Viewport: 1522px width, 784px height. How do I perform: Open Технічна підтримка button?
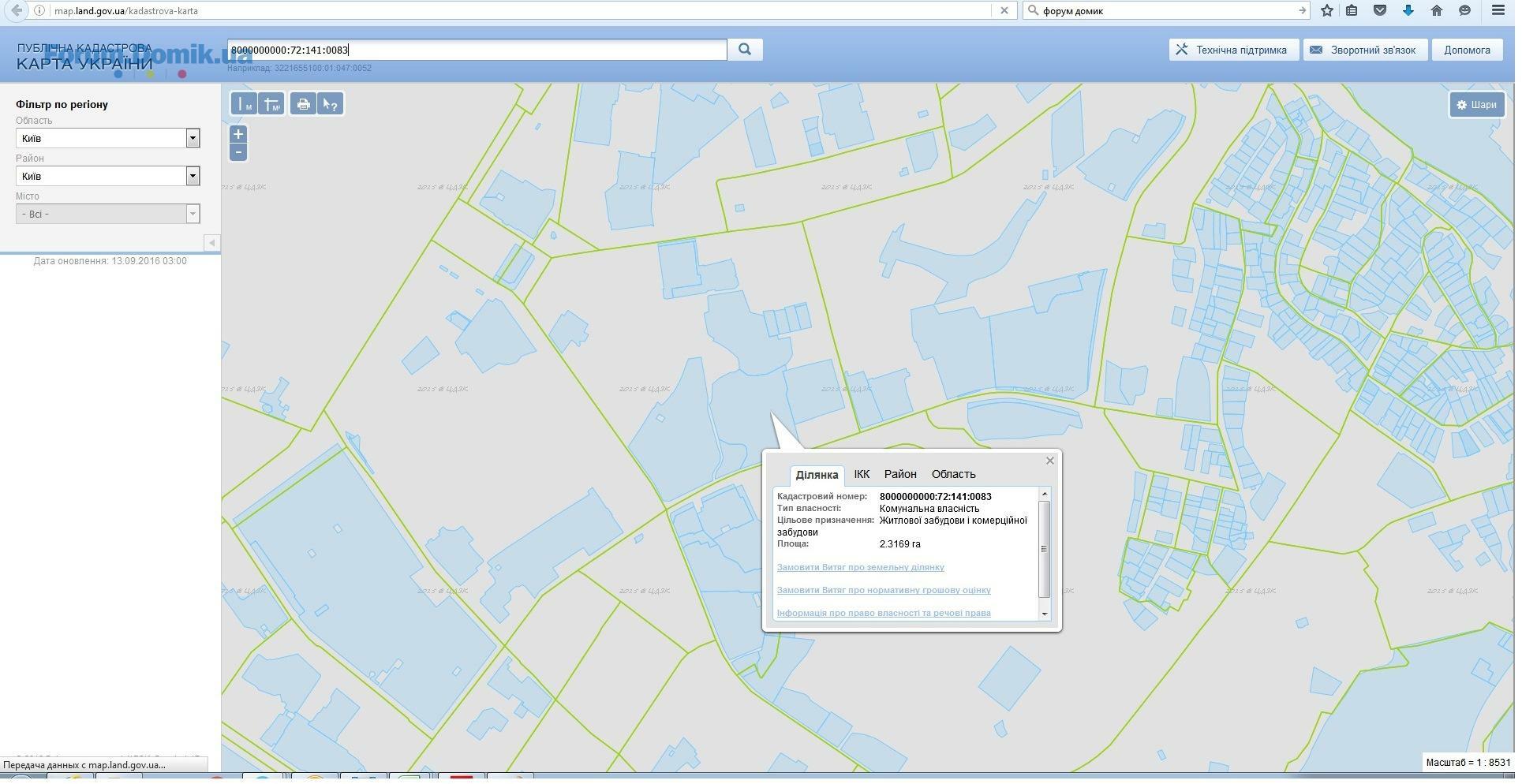pos(1232,50)
